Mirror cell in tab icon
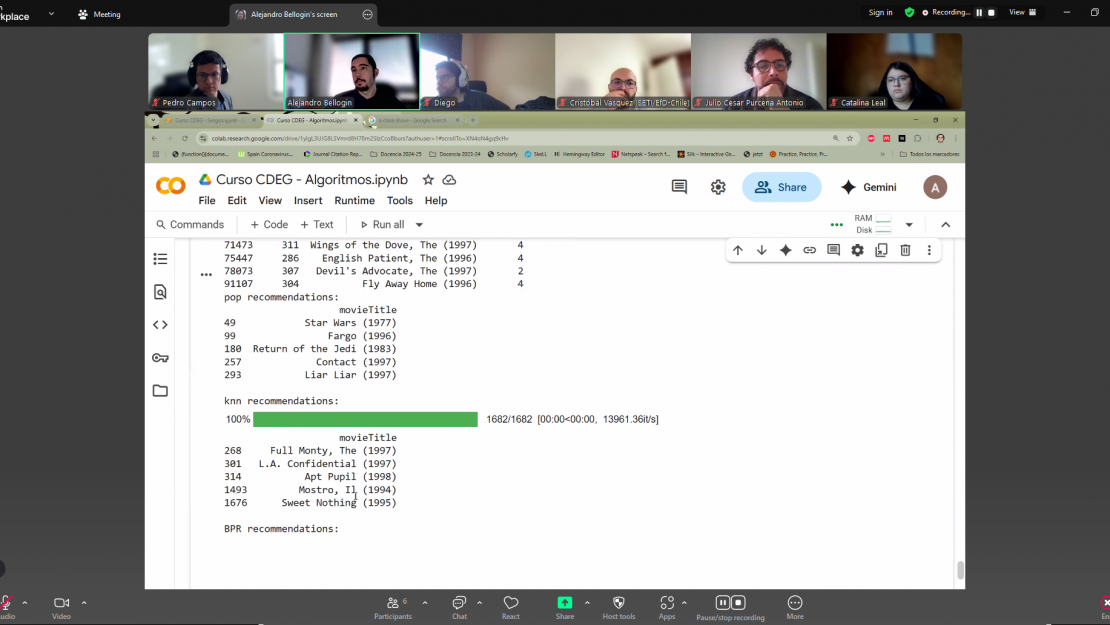The image size is (1110, 625). coord(881,250)
